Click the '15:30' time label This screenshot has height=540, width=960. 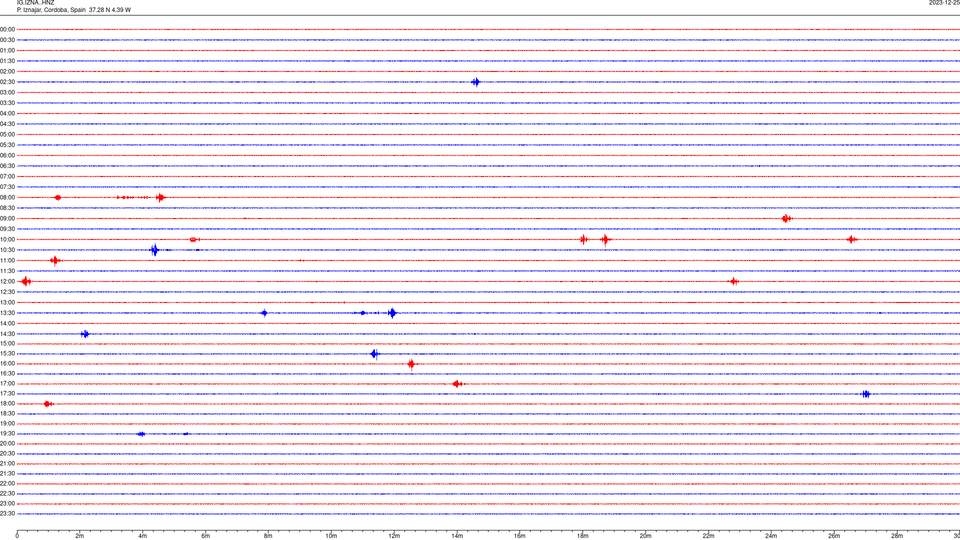pyautogui.click(x=7, y=354)
